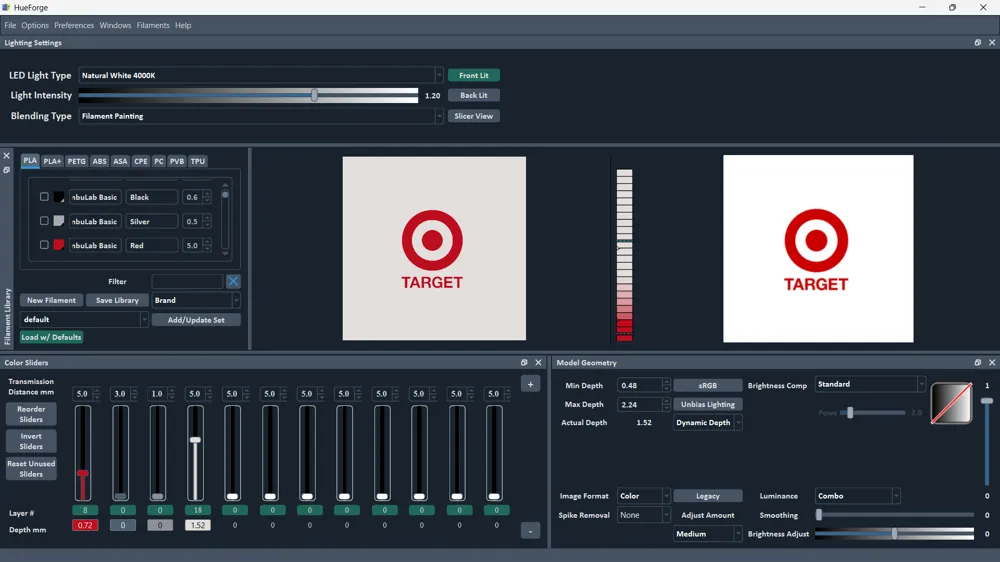
Task: Close the Model Geometry panel
Action: [x=992, y=362]
